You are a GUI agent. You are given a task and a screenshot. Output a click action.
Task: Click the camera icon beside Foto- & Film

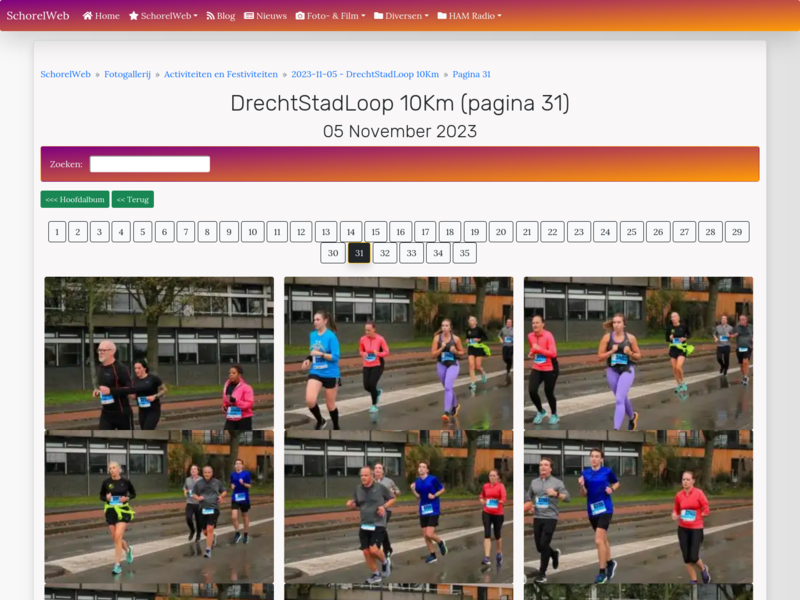(x=300, y=16)
